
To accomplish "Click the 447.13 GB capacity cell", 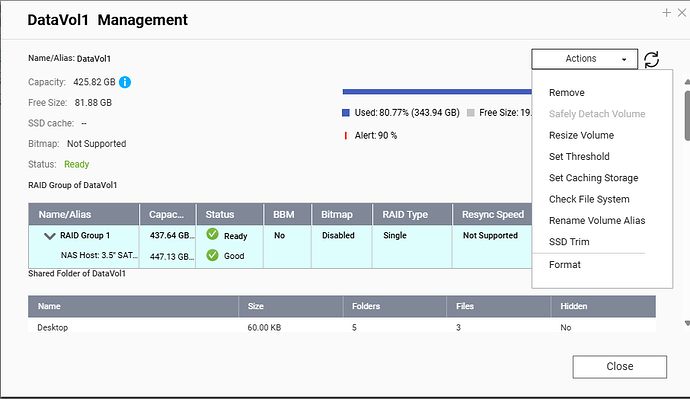I will tap(172, 256).
